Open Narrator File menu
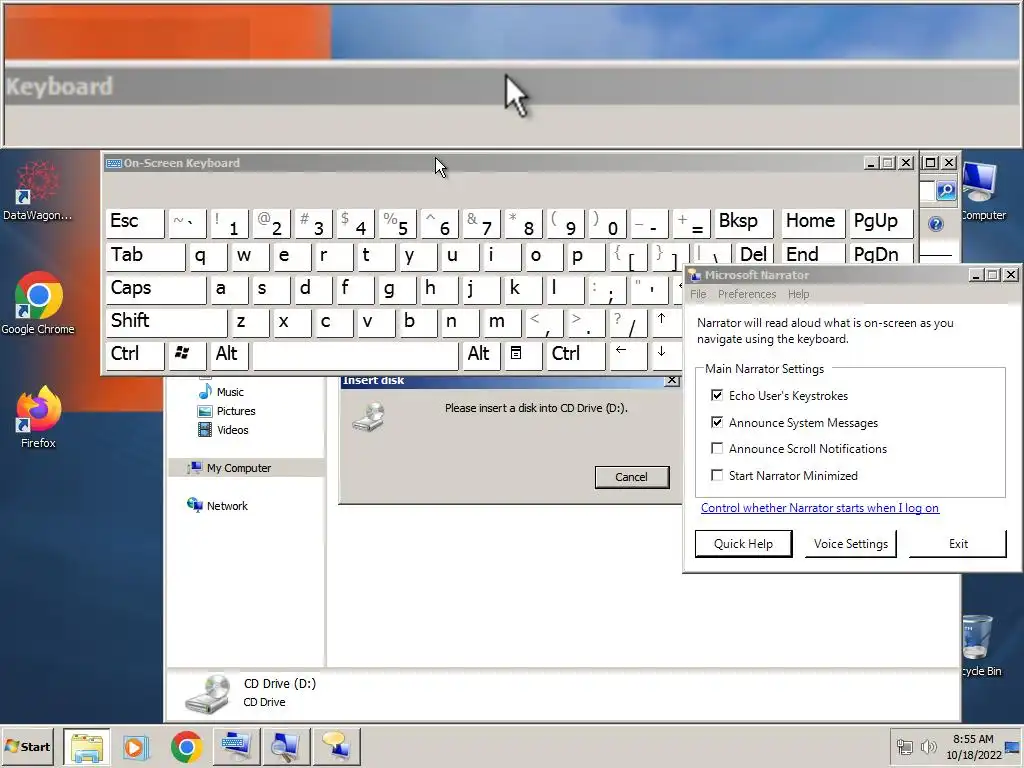The height and width of the screenshot is (768, 1024). pos(698,294)
